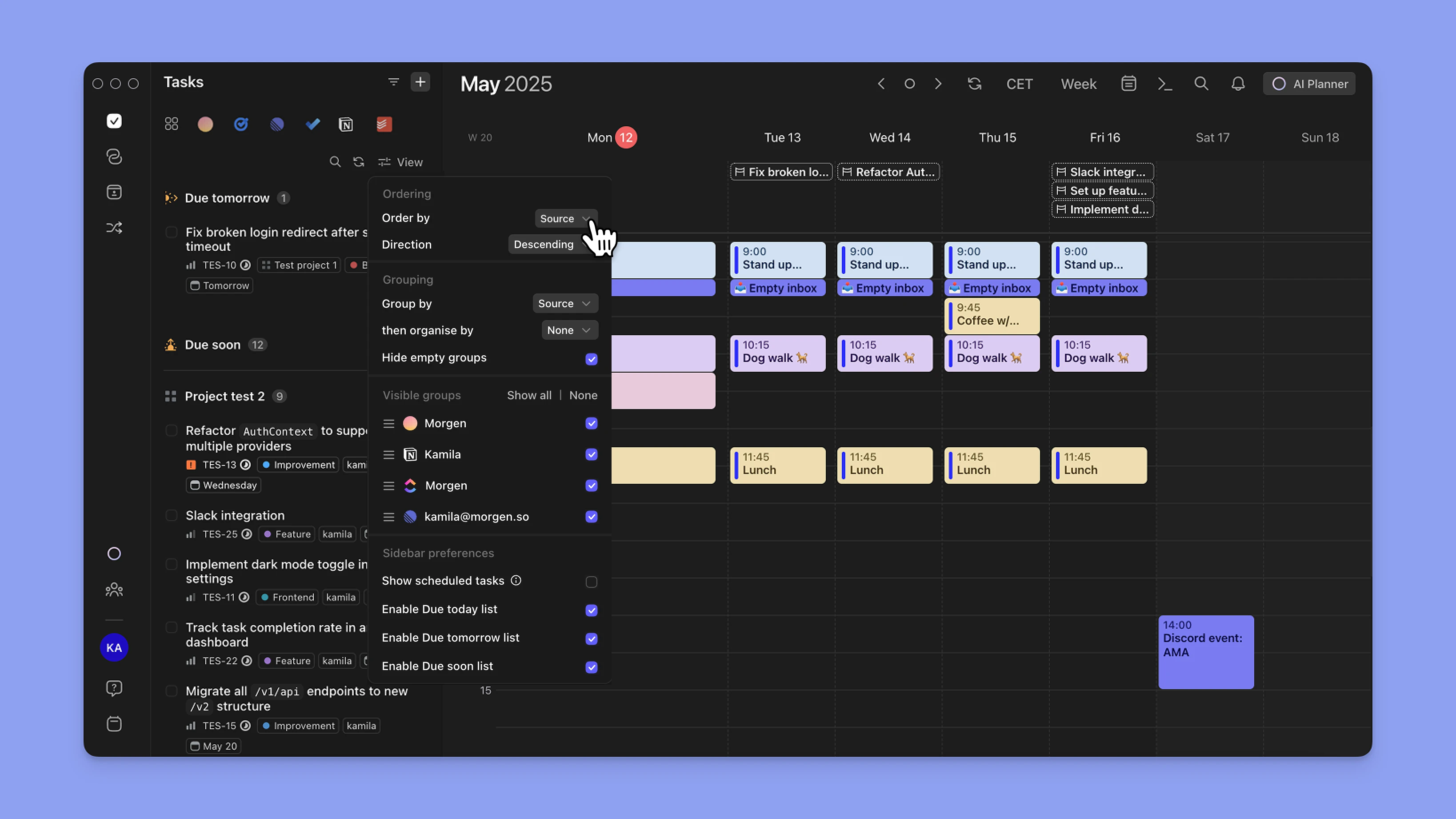Open the Discord event AMA block

pos(1206,651)
